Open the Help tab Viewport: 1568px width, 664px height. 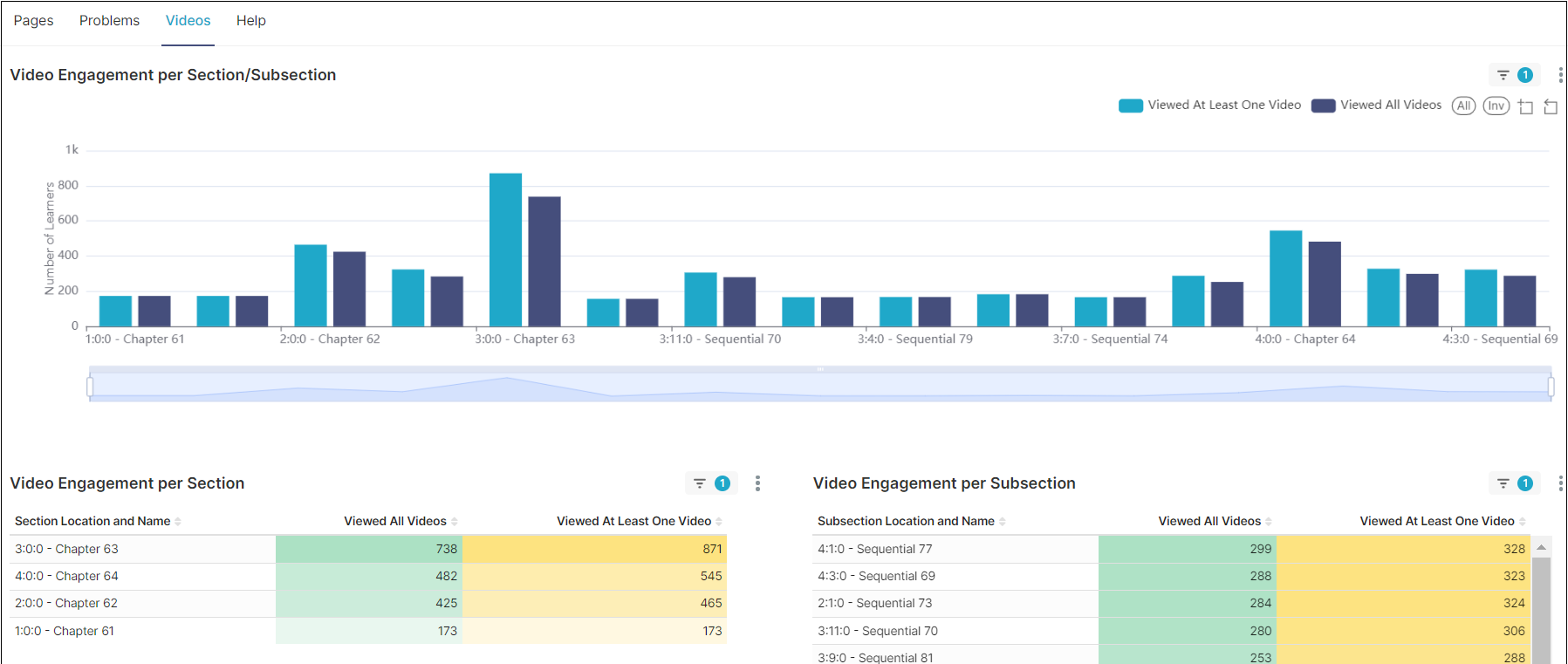point(250,21)
